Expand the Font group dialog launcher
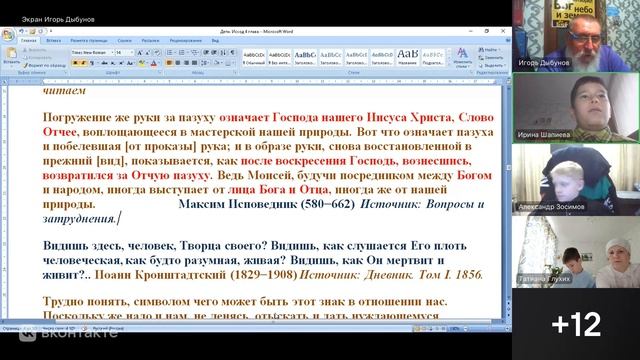Screen dimensions: 640x360 (160, 73)
